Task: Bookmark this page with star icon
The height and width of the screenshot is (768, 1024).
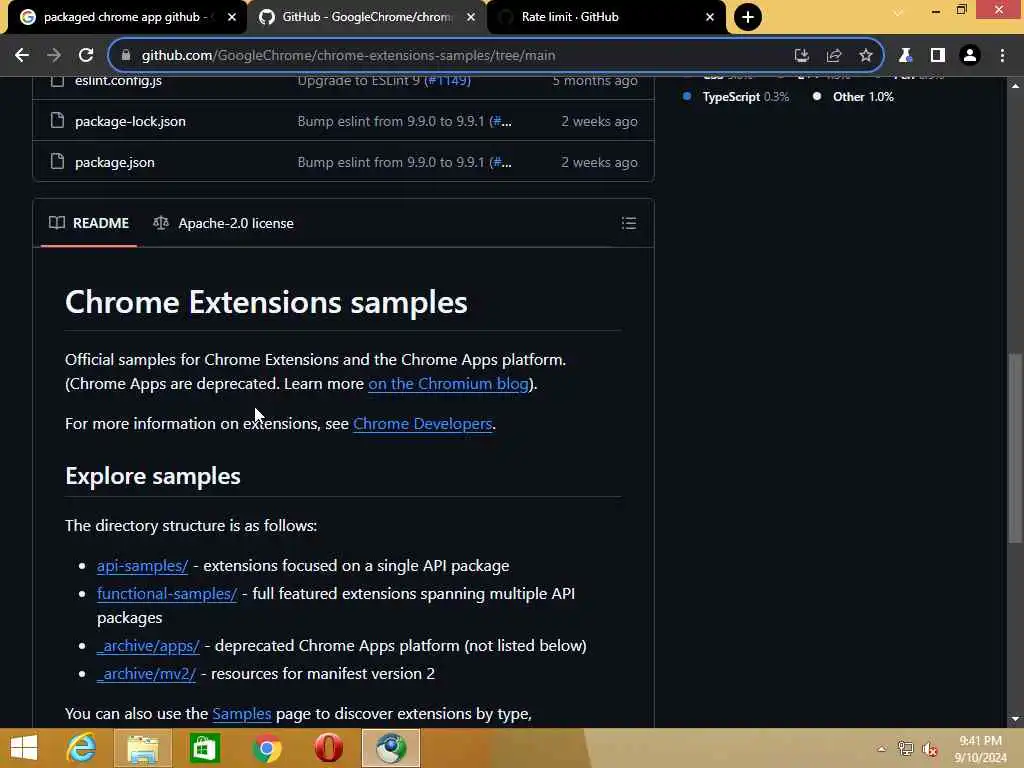Action: click(x=866, y=56)
